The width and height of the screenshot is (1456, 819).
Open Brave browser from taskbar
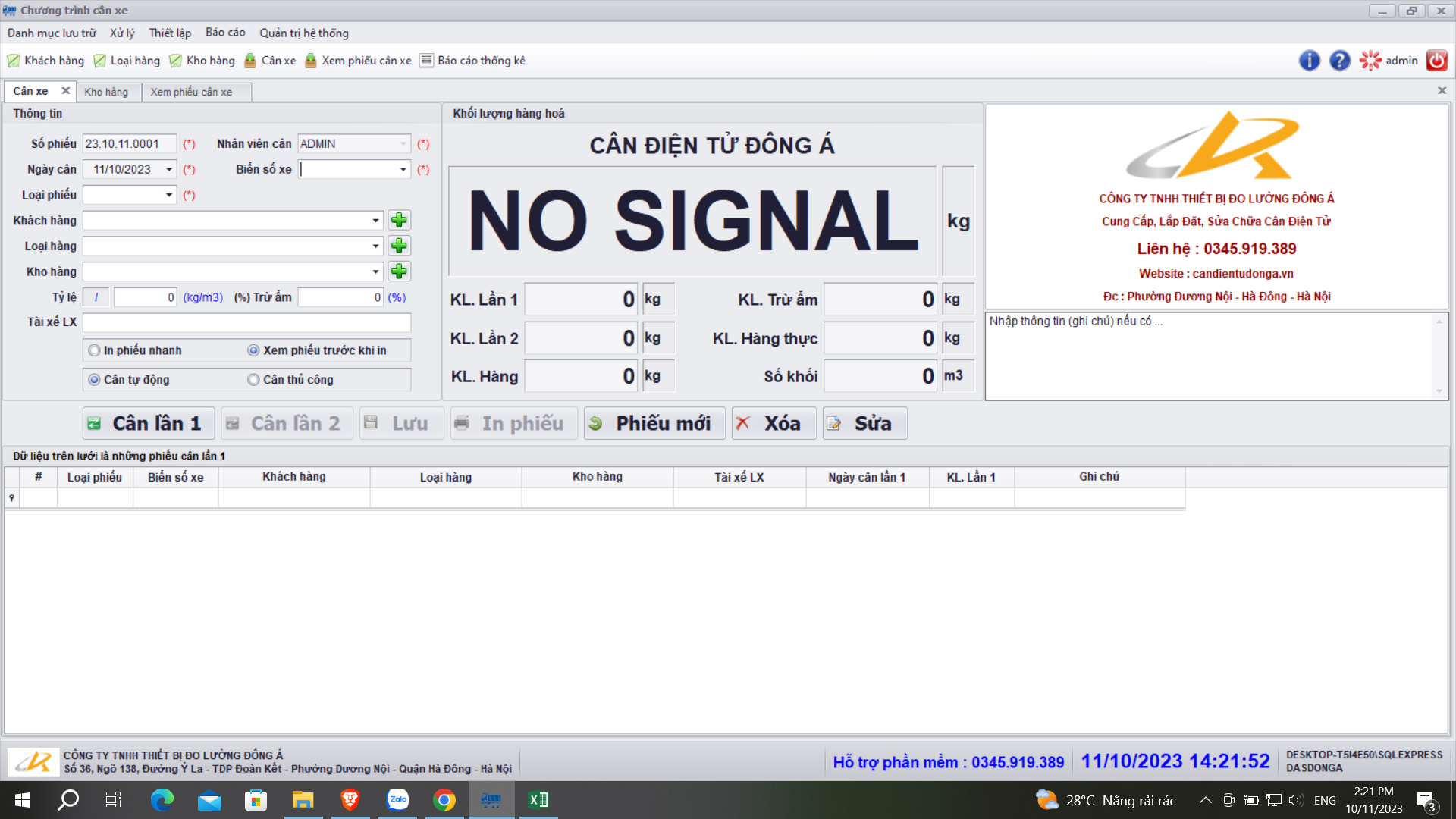pyautogui.click(x=350, y=800)
